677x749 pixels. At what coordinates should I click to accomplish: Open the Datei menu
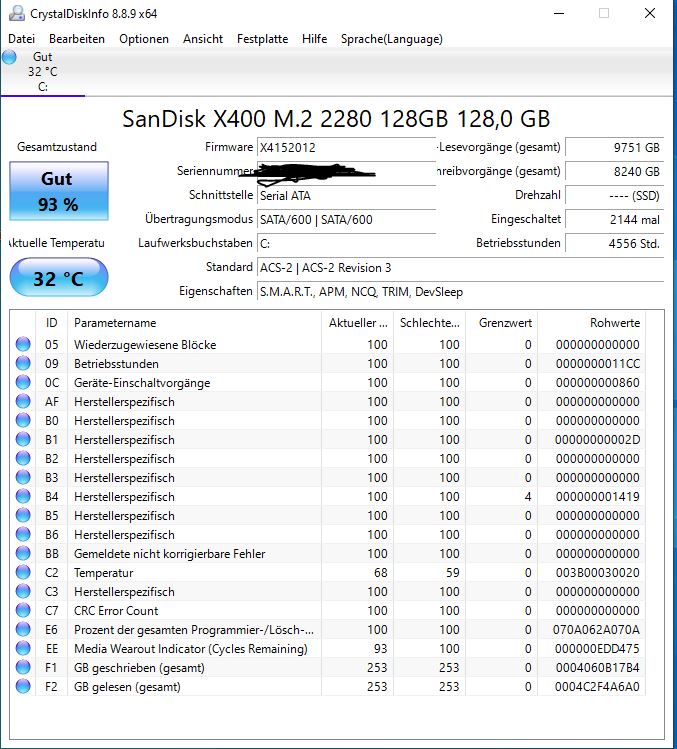point(21,39)
